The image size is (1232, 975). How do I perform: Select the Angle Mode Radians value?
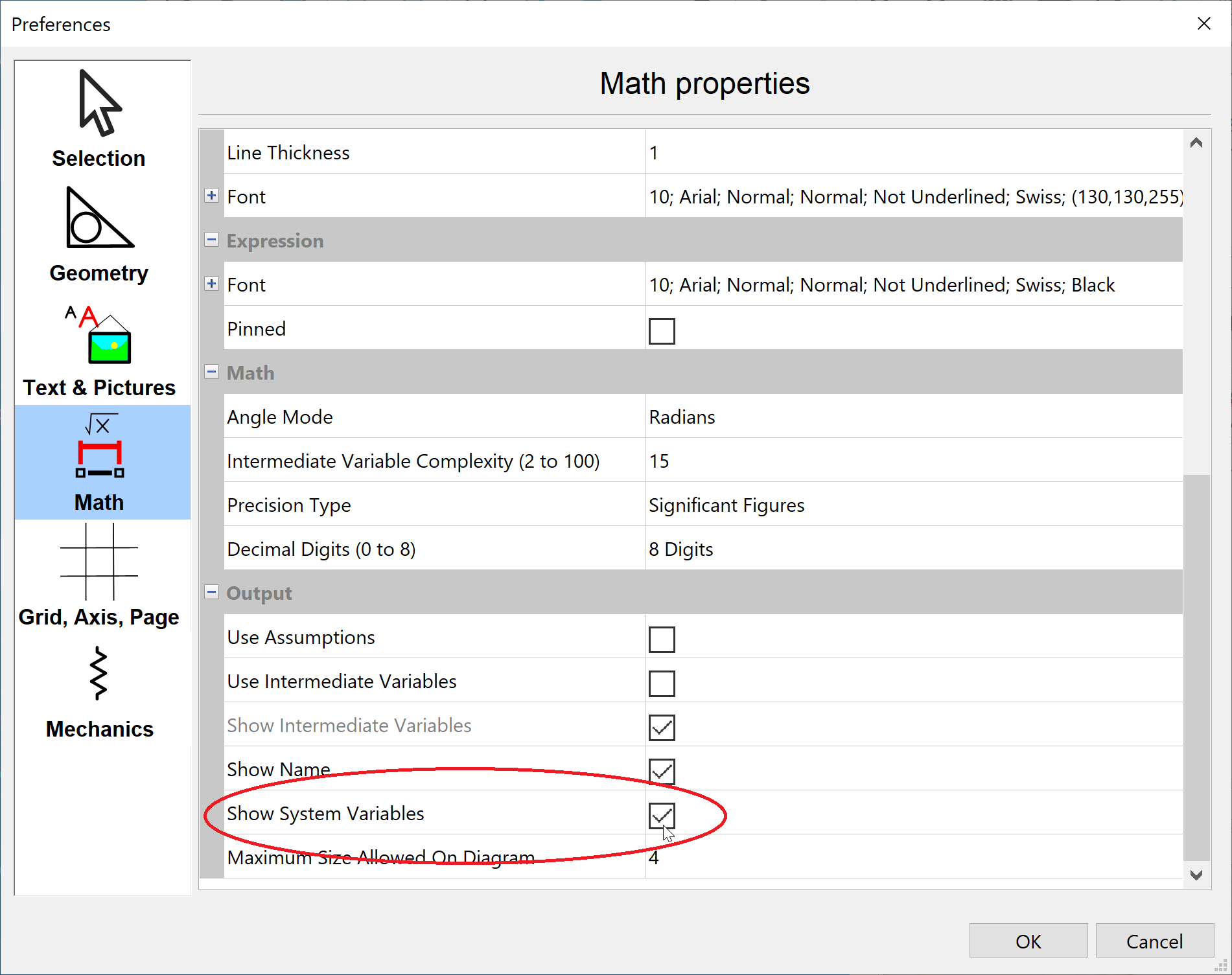pyautogui.click(x=682, y=417)
